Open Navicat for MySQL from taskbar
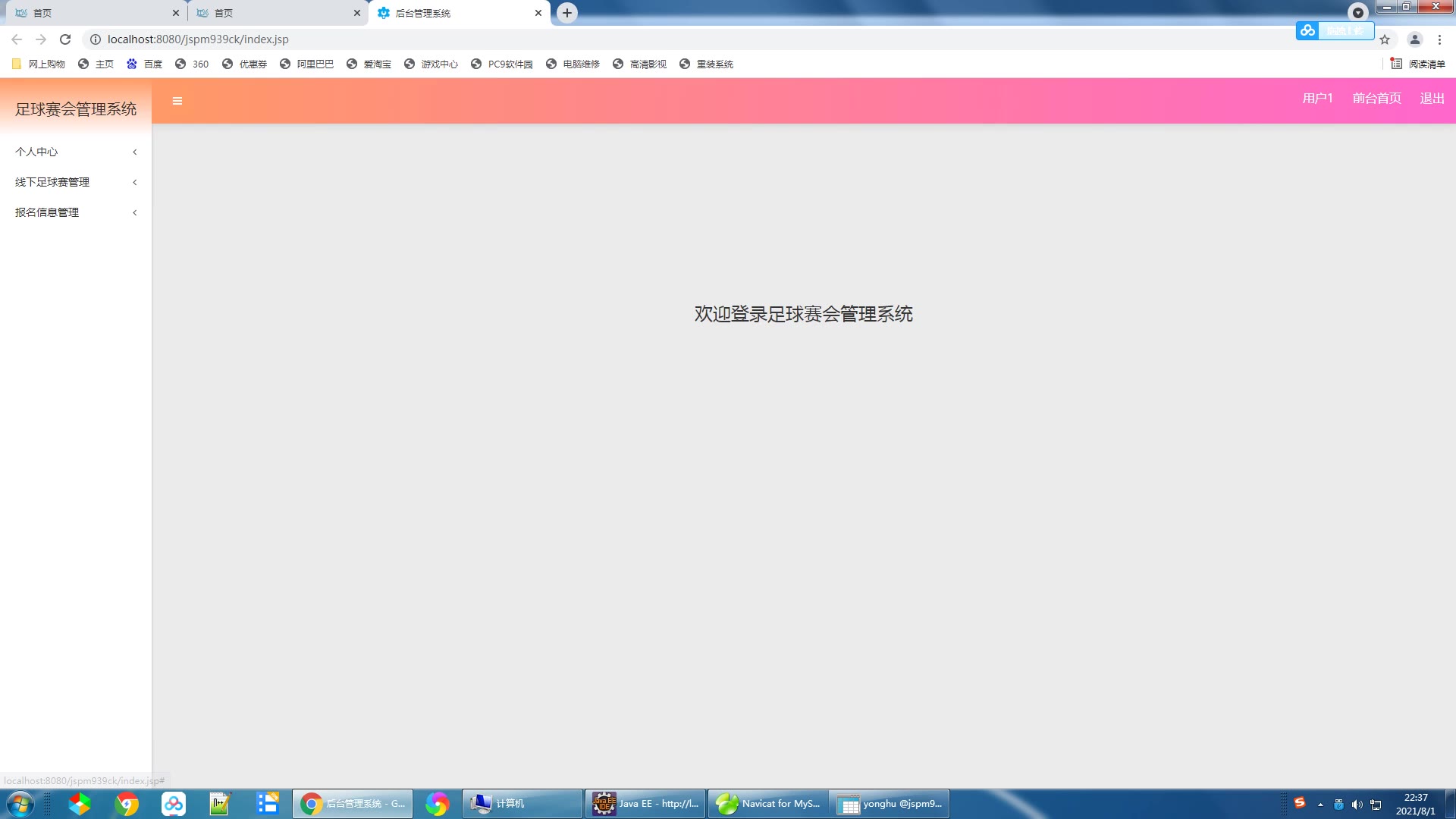This screenshot has height=819, width=1456. coord(767,803)
